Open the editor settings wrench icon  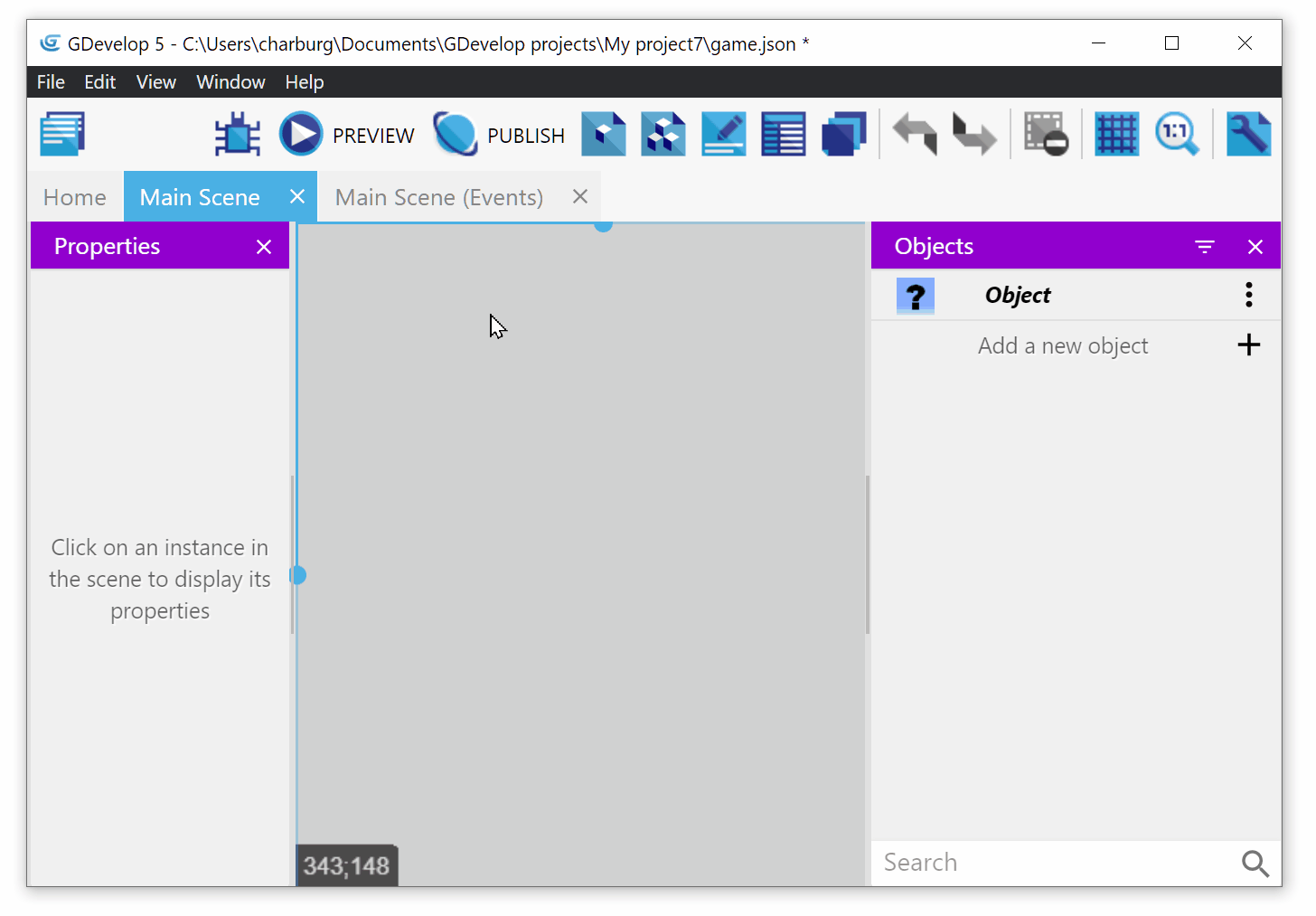pyautogui.click(x=1248, y=135)
